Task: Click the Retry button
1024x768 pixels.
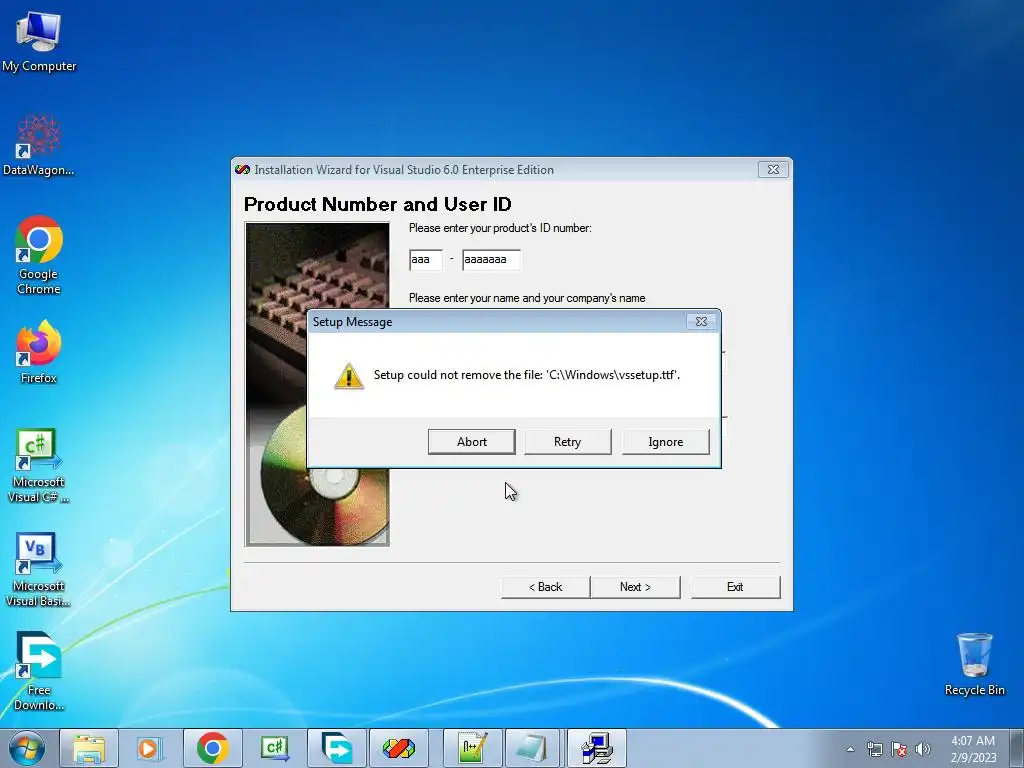Action: 568,441
